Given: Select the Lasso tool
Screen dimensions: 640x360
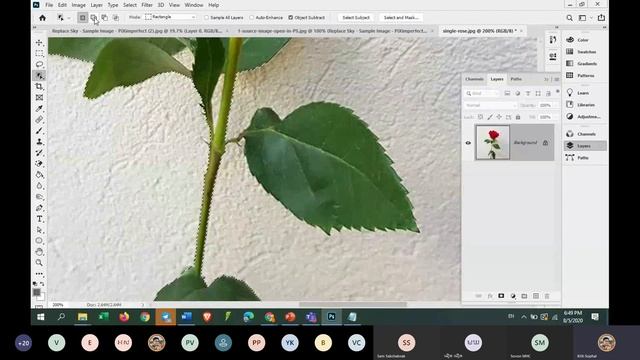Looking at the screenshot, I should [39, 64].
